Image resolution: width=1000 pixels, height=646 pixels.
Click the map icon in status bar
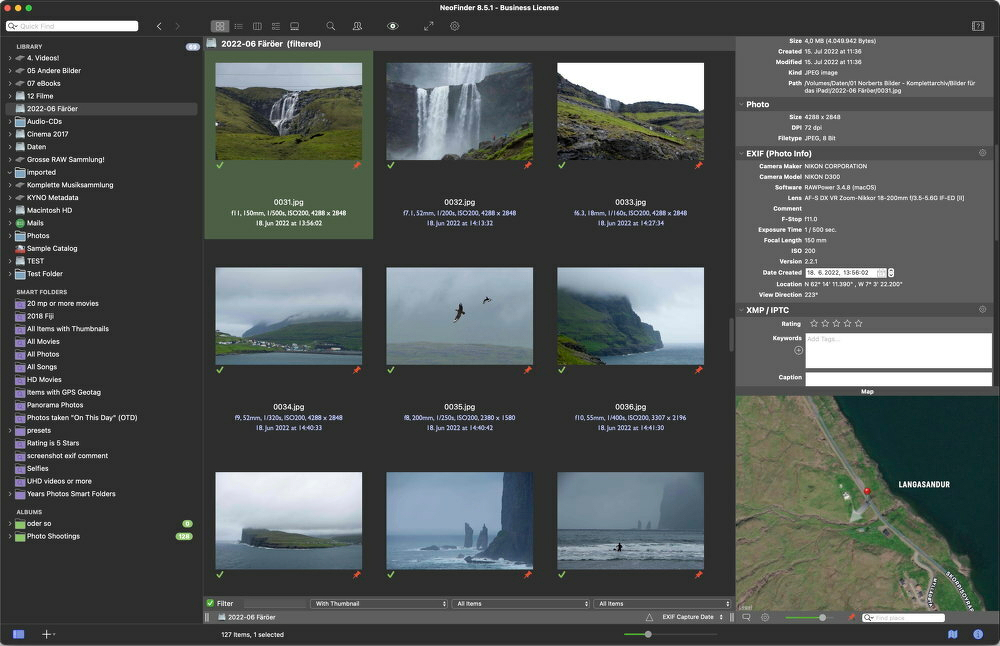click(x=952, y=634)
